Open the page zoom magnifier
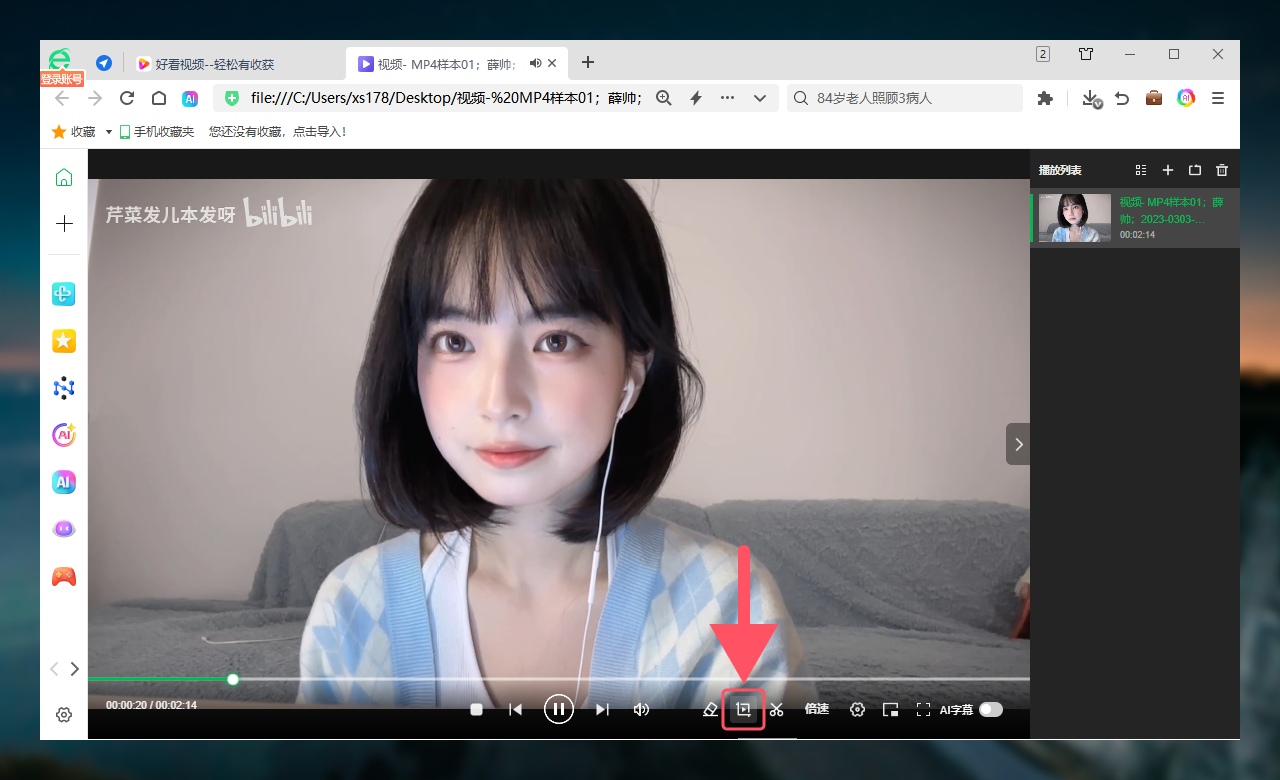1280x780 pixels. pos(664,98)
